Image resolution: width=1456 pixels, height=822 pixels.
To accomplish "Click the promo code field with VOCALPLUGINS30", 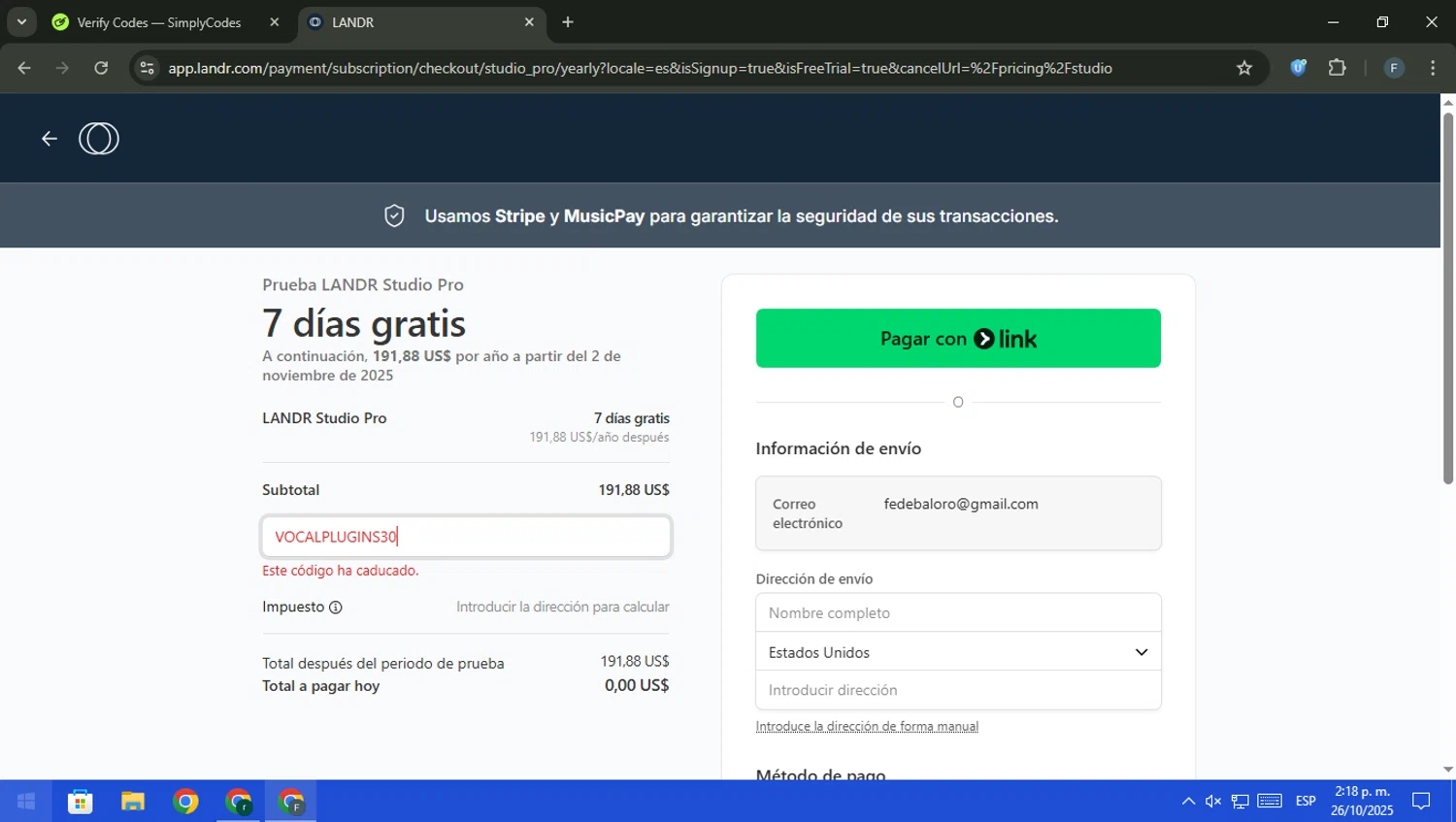I will [466, 537].
